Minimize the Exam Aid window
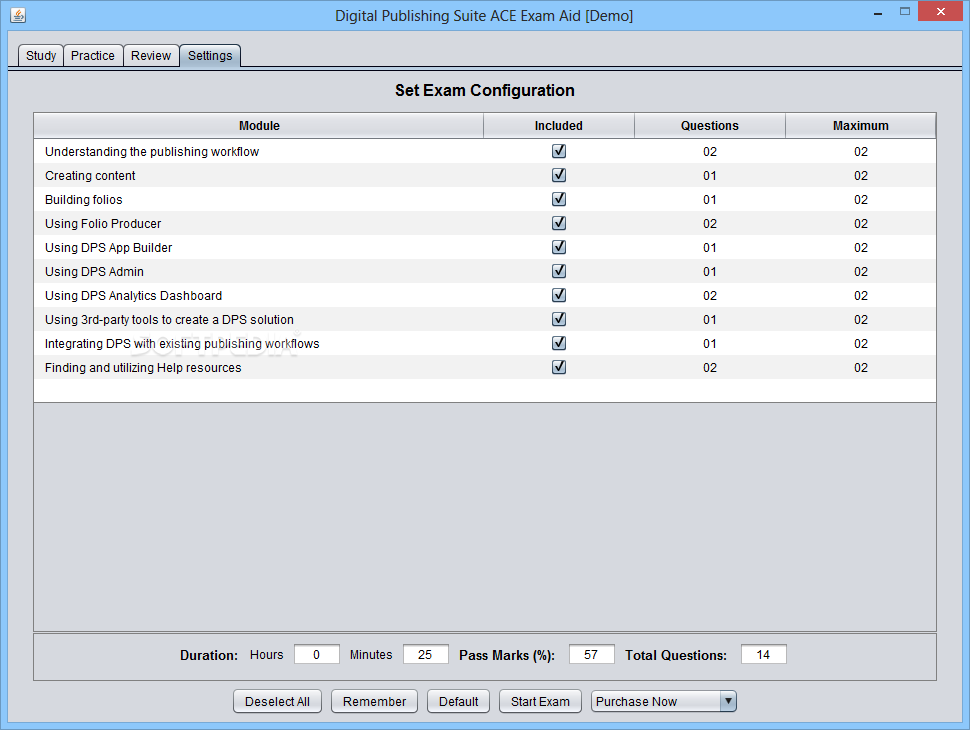The height and width of the screenshot is (730, 970). tap(877, 12)
